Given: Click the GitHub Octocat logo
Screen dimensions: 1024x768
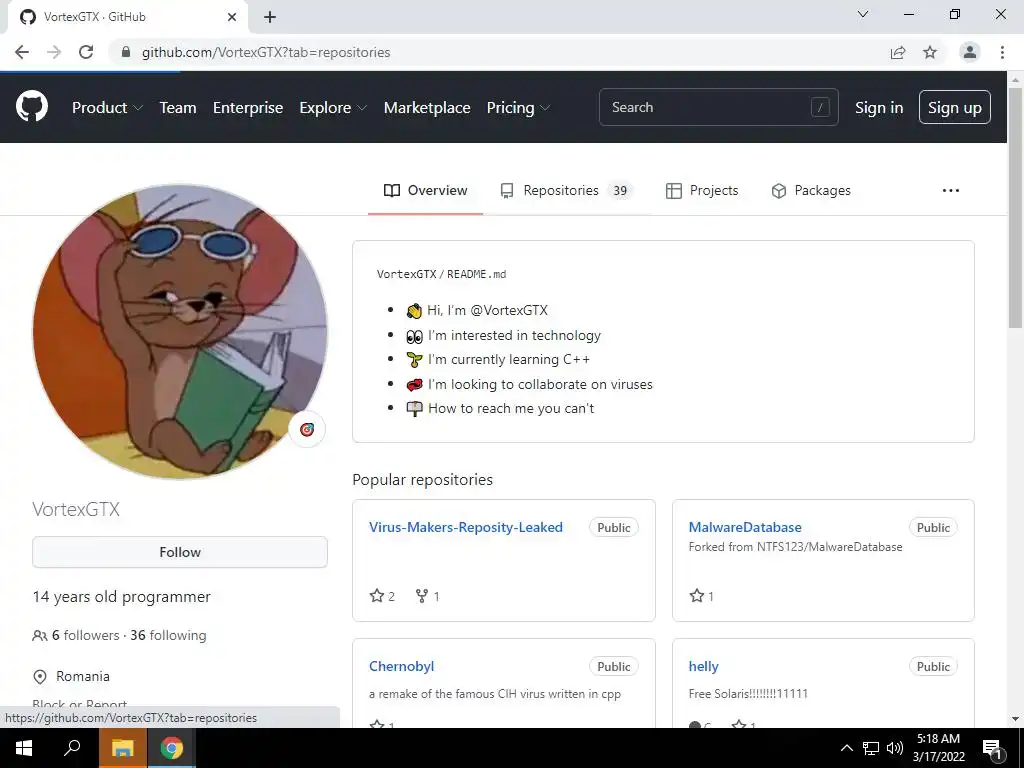Looking at the screenshot, I should tap(31, 106).
